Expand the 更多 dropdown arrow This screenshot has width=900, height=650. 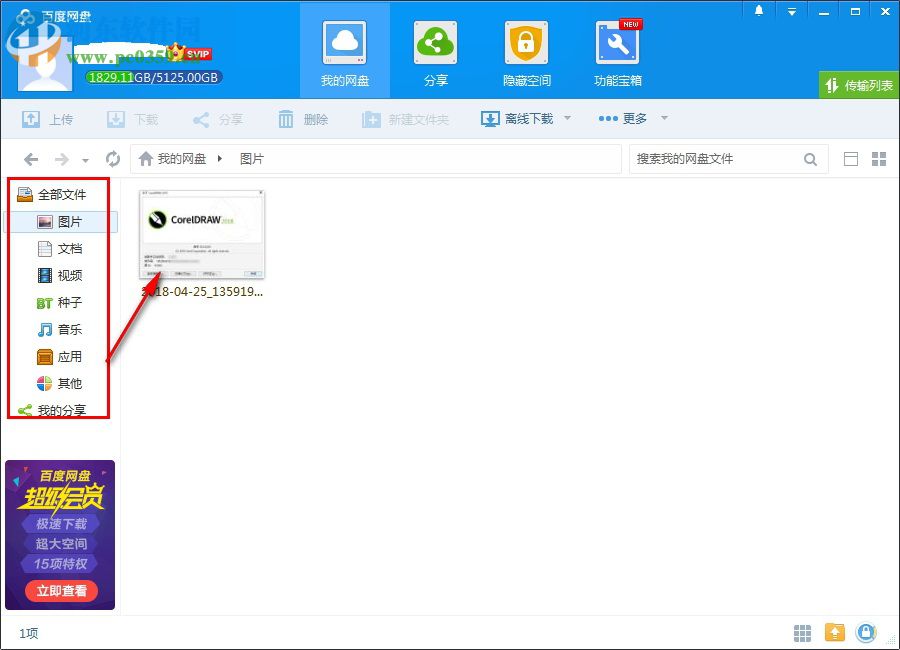[665, 118]
